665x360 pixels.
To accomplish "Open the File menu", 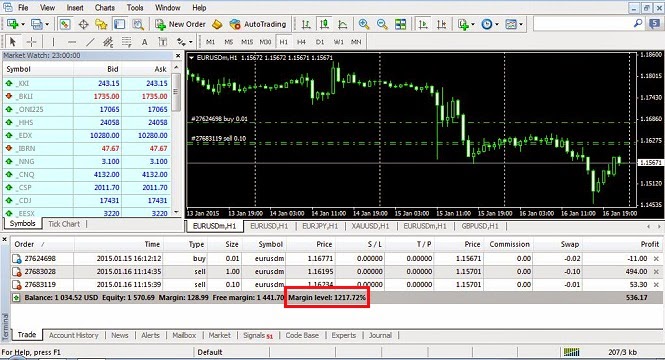I will pyautogui.click(x=23, y=8).
